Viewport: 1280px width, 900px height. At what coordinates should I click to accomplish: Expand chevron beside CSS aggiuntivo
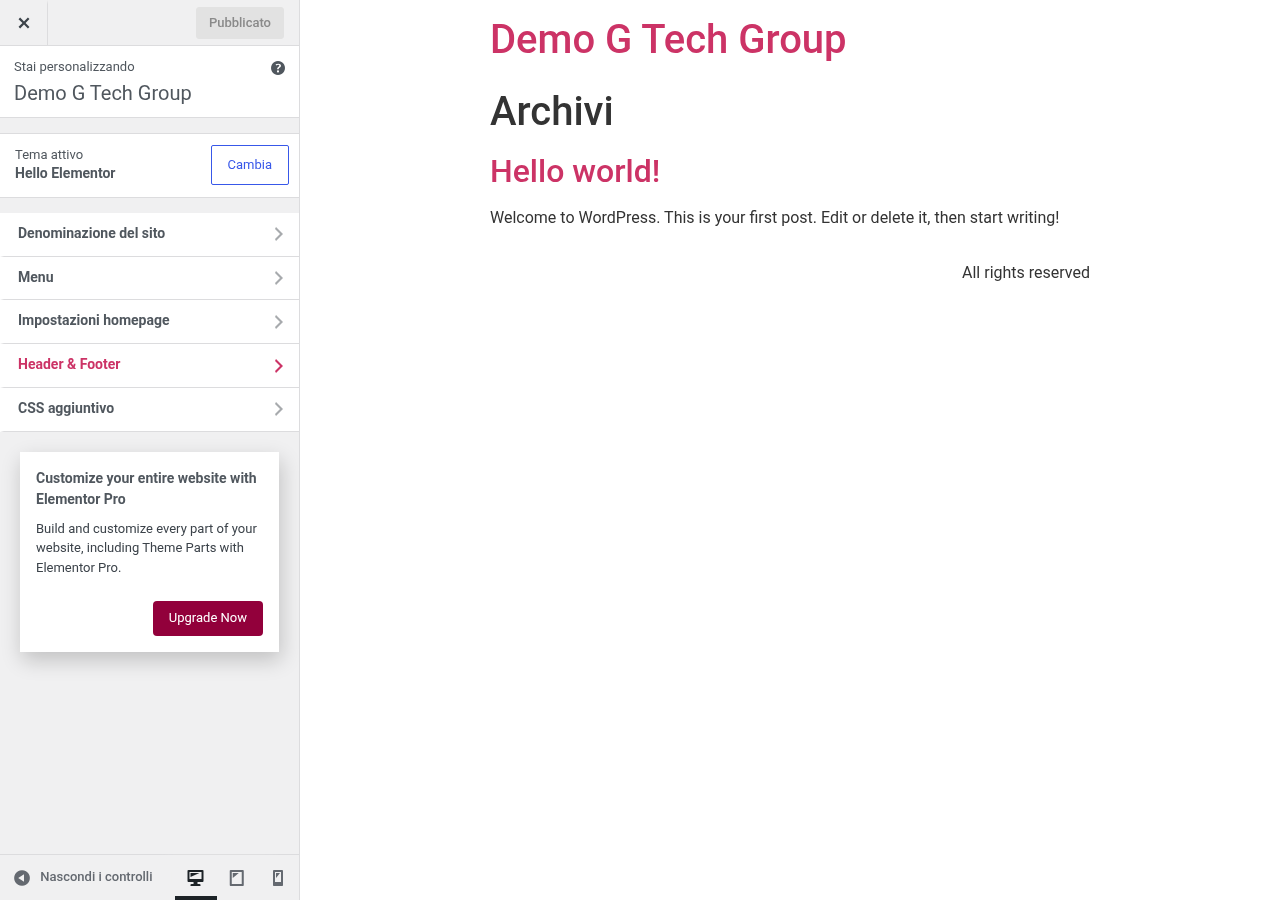click(x=279, y=409)
